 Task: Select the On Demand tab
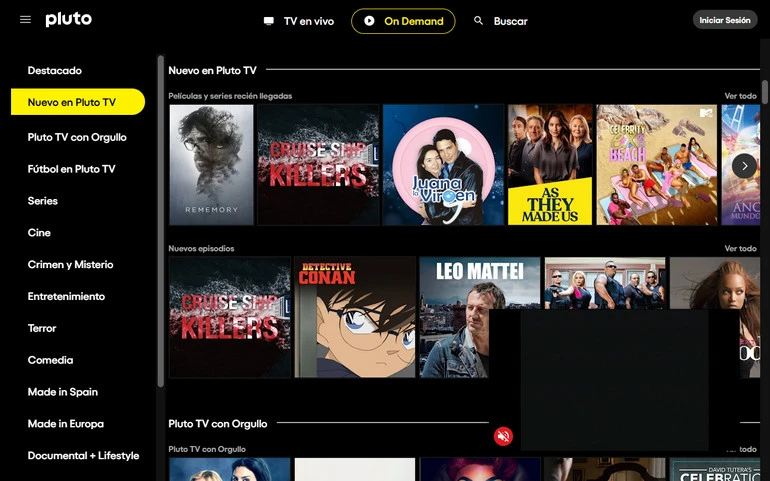tap(403, 21)
